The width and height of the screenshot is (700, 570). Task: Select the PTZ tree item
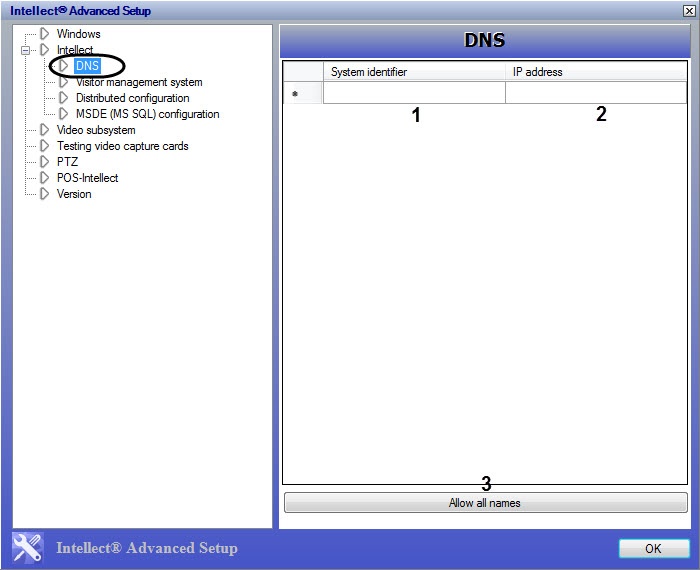[x=67, y=162]
